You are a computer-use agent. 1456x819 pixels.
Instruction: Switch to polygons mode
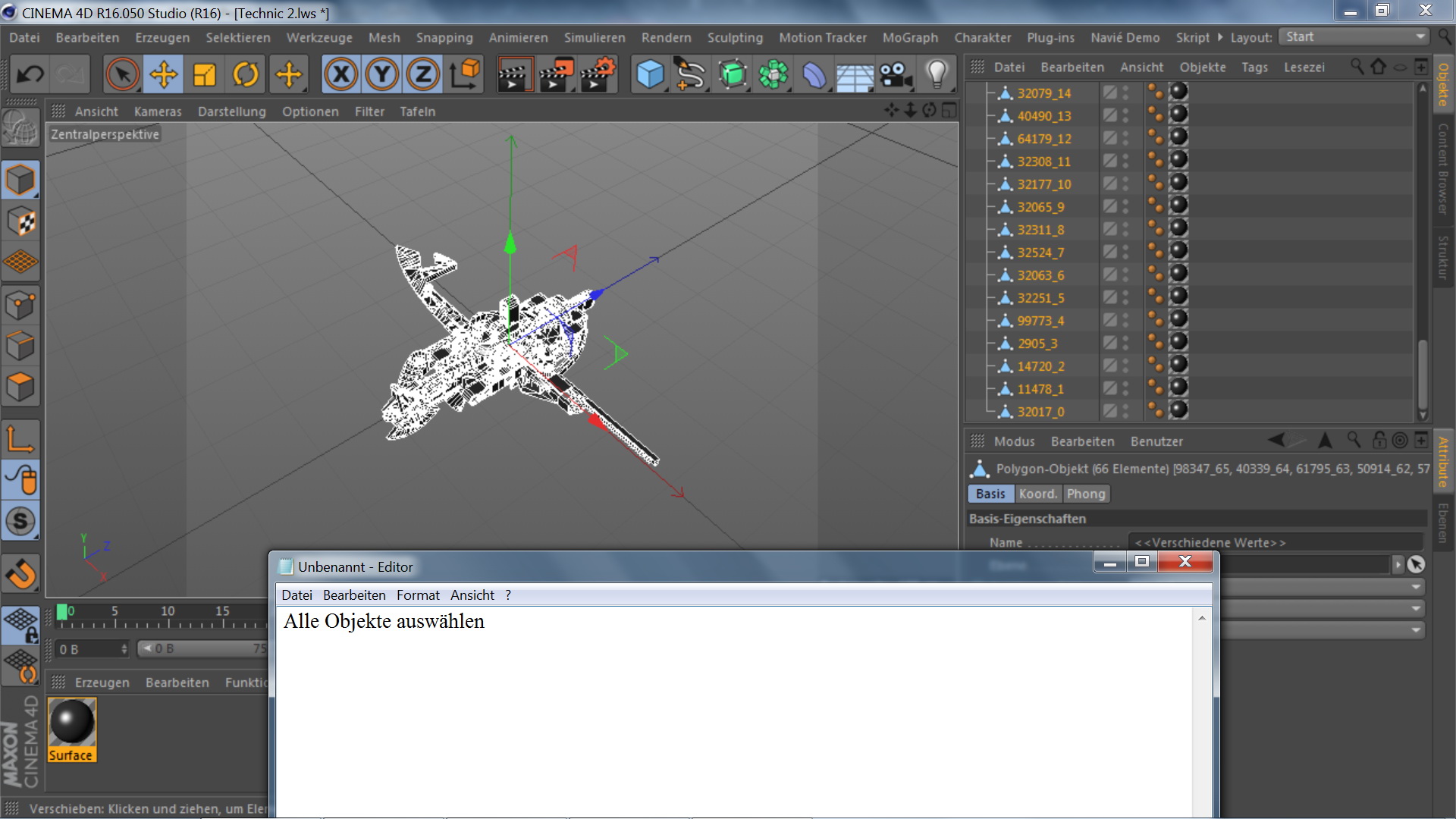point(20,387)
